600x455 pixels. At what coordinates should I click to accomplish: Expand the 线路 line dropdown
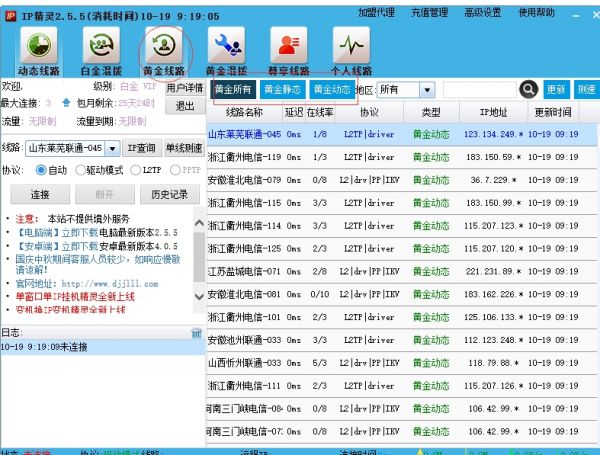click(112, 148)
